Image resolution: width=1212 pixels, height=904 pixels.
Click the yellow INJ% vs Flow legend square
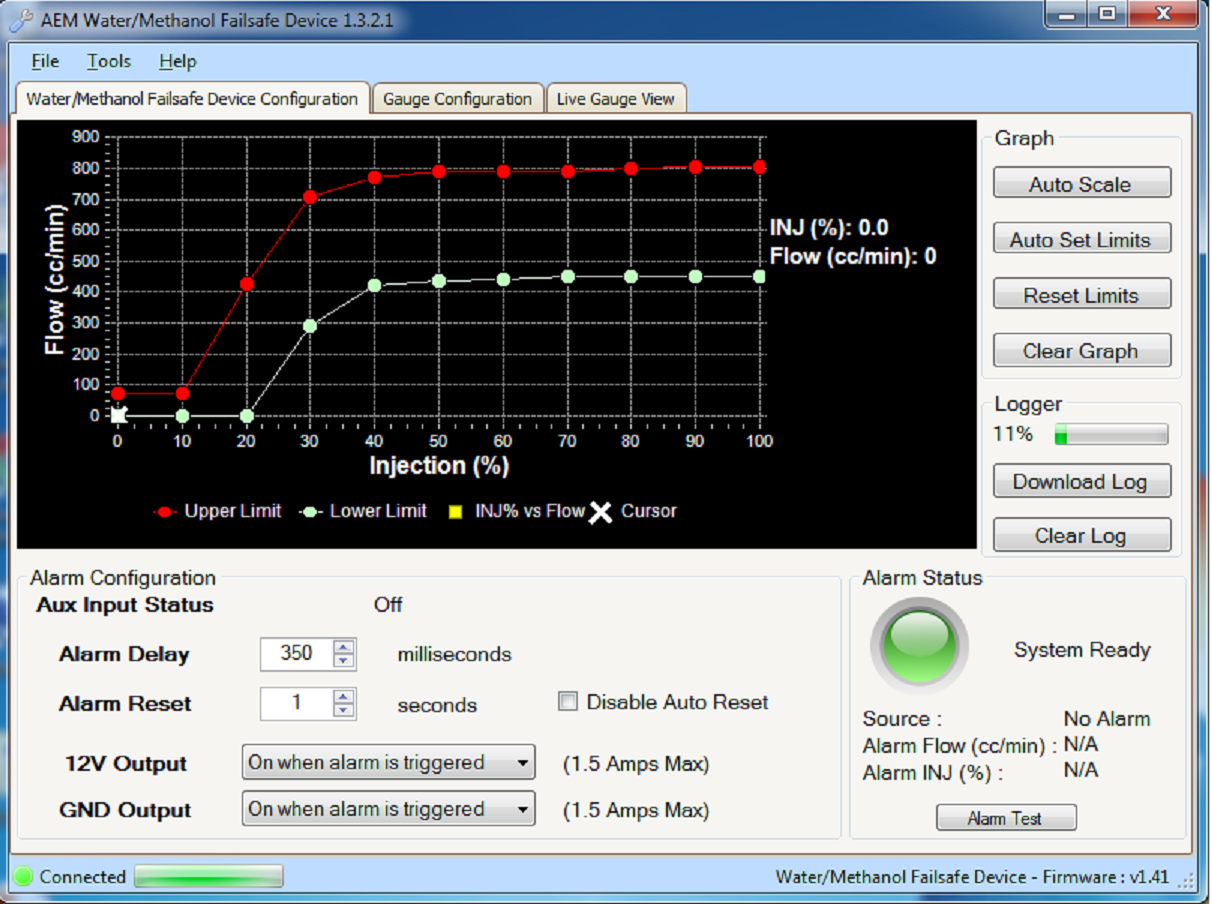(x=454, y=512)
